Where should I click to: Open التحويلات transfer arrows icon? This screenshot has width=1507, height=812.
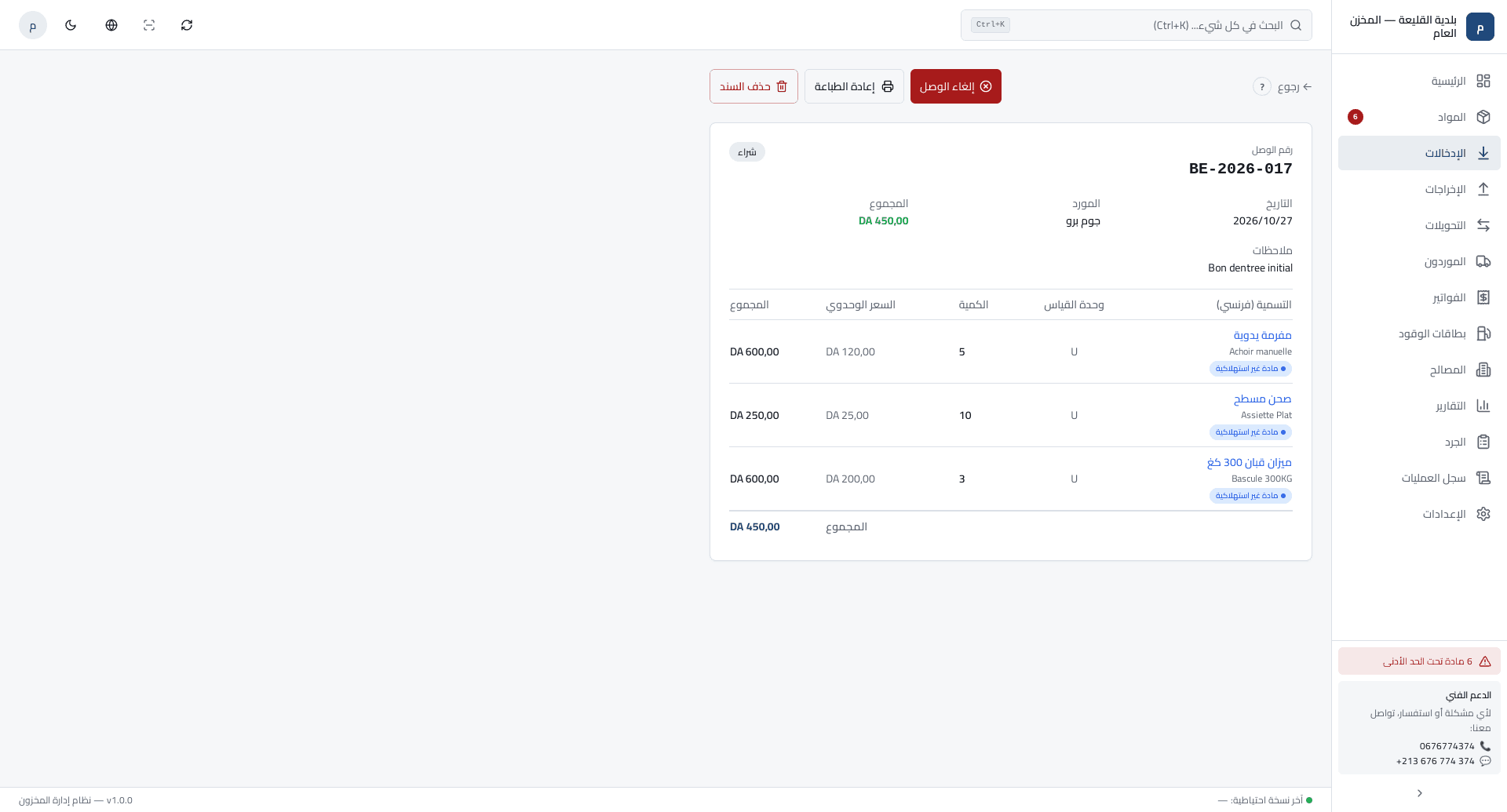1483,225
